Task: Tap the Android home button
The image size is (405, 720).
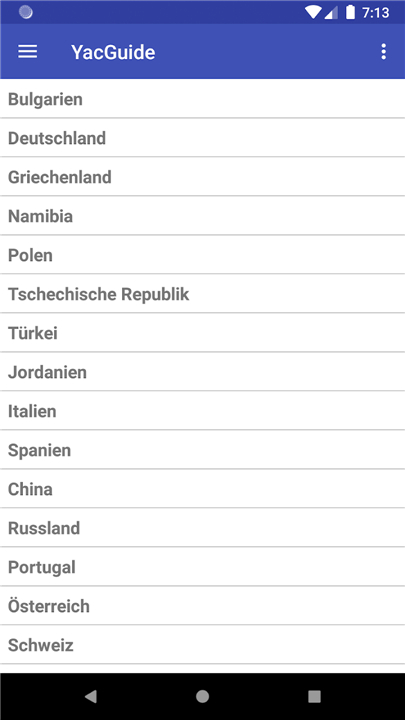Action: pyautogui.click(x=202, y=697)
